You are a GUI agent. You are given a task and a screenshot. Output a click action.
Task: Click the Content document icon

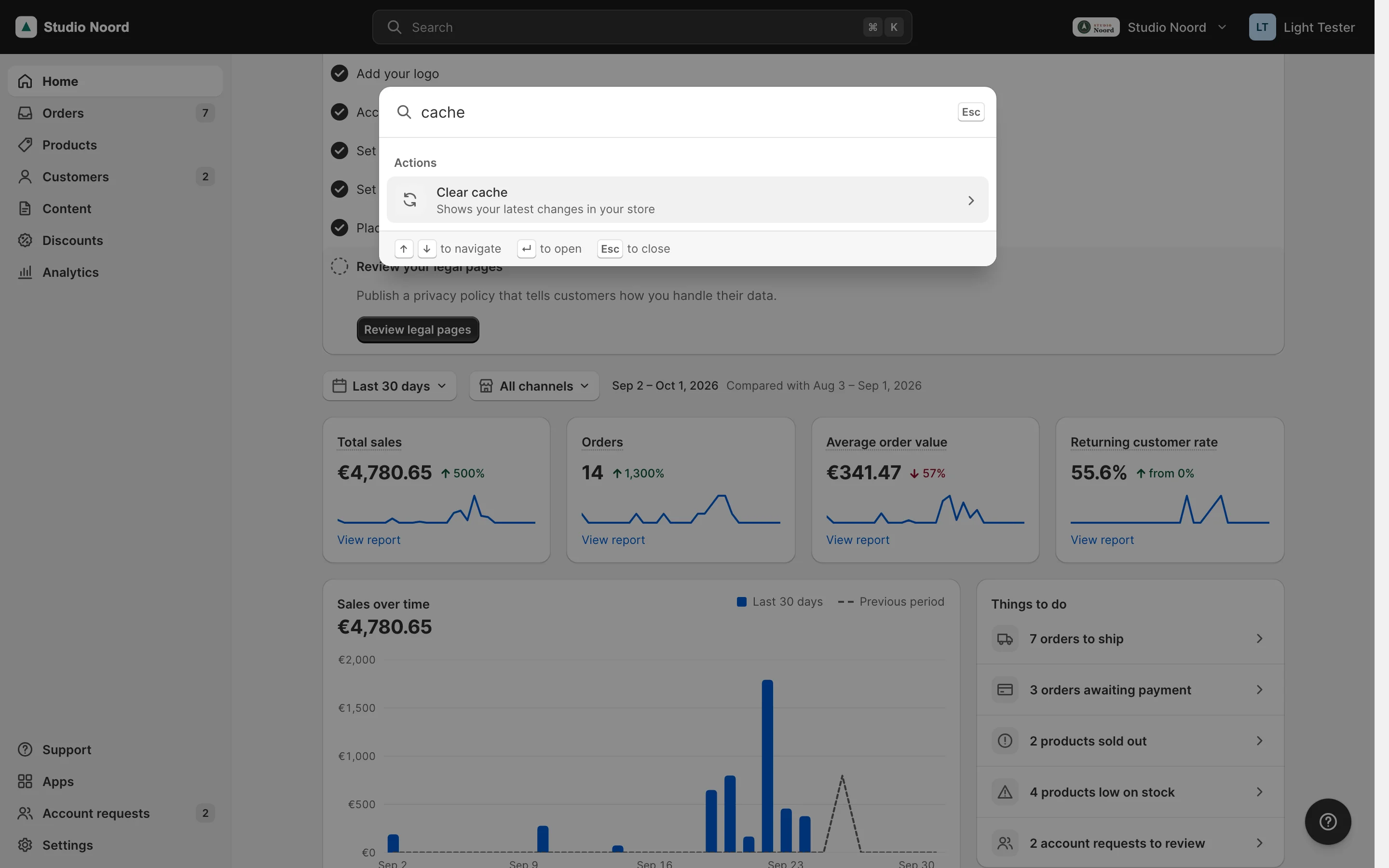pos(25,208)
